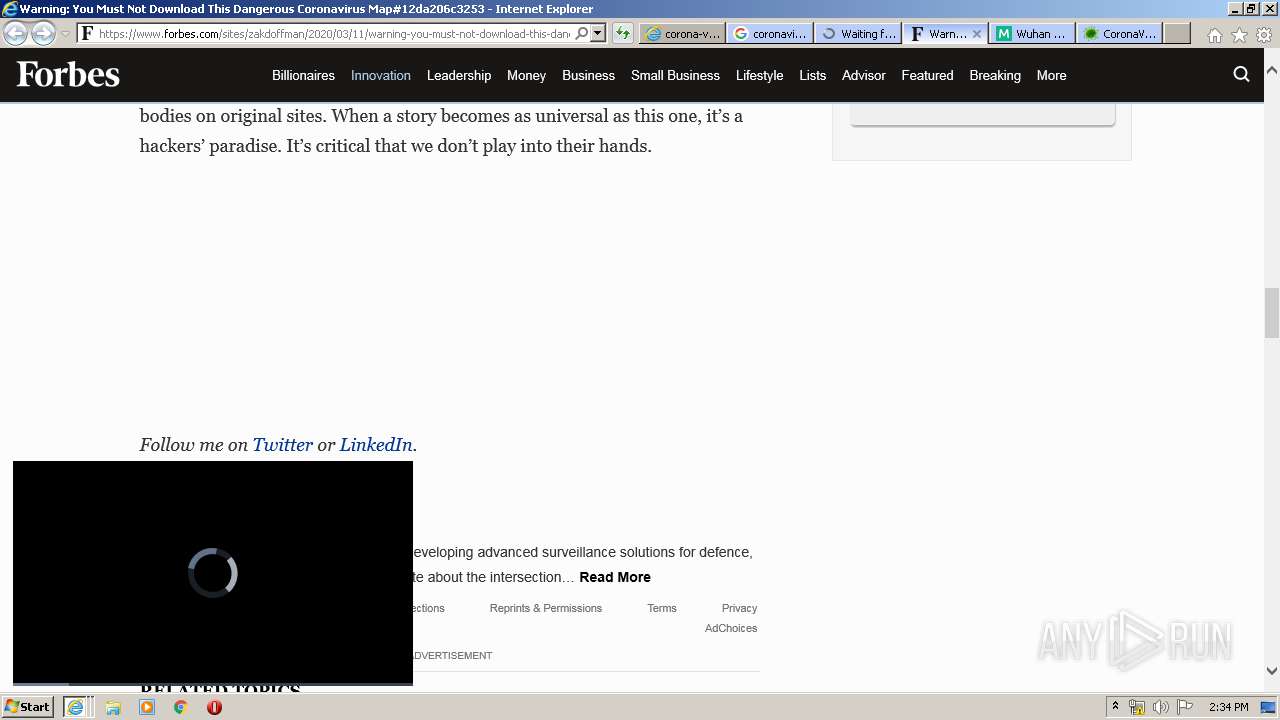Click the 2:34 PM clock
This screenshot has width=1280, height=720.
point(1228,707)
